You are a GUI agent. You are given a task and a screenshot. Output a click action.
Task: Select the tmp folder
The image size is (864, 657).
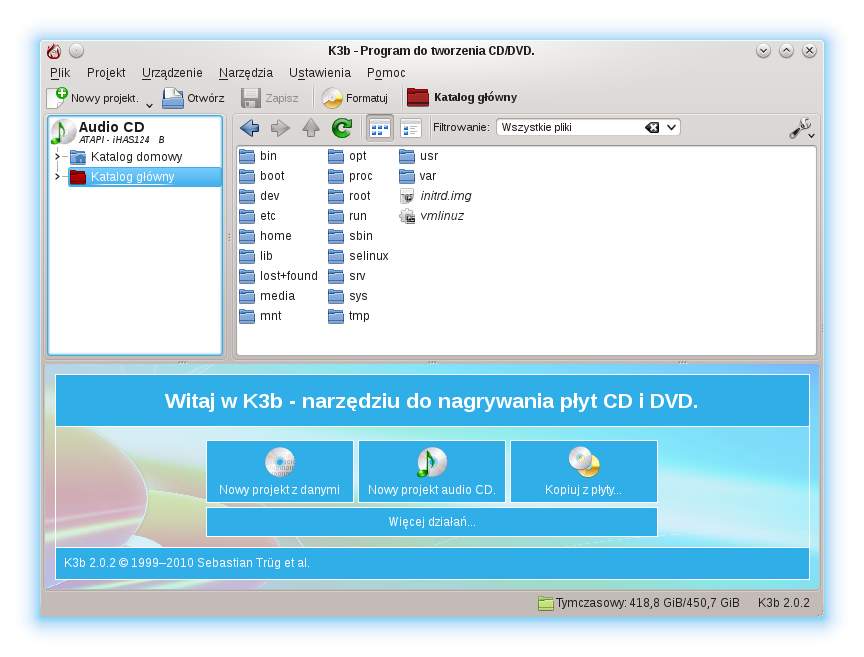[349, 316]
